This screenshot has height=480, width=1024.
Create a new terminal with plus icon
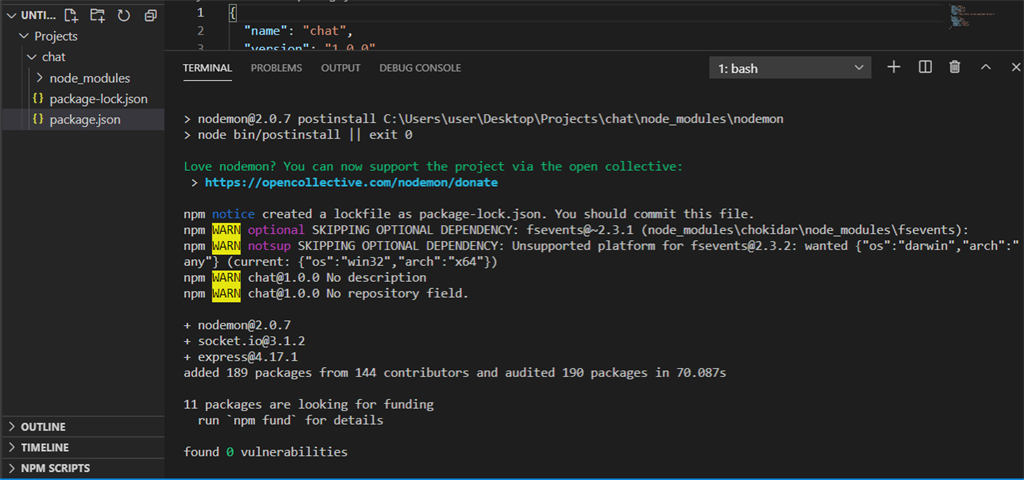coord(894,67)
